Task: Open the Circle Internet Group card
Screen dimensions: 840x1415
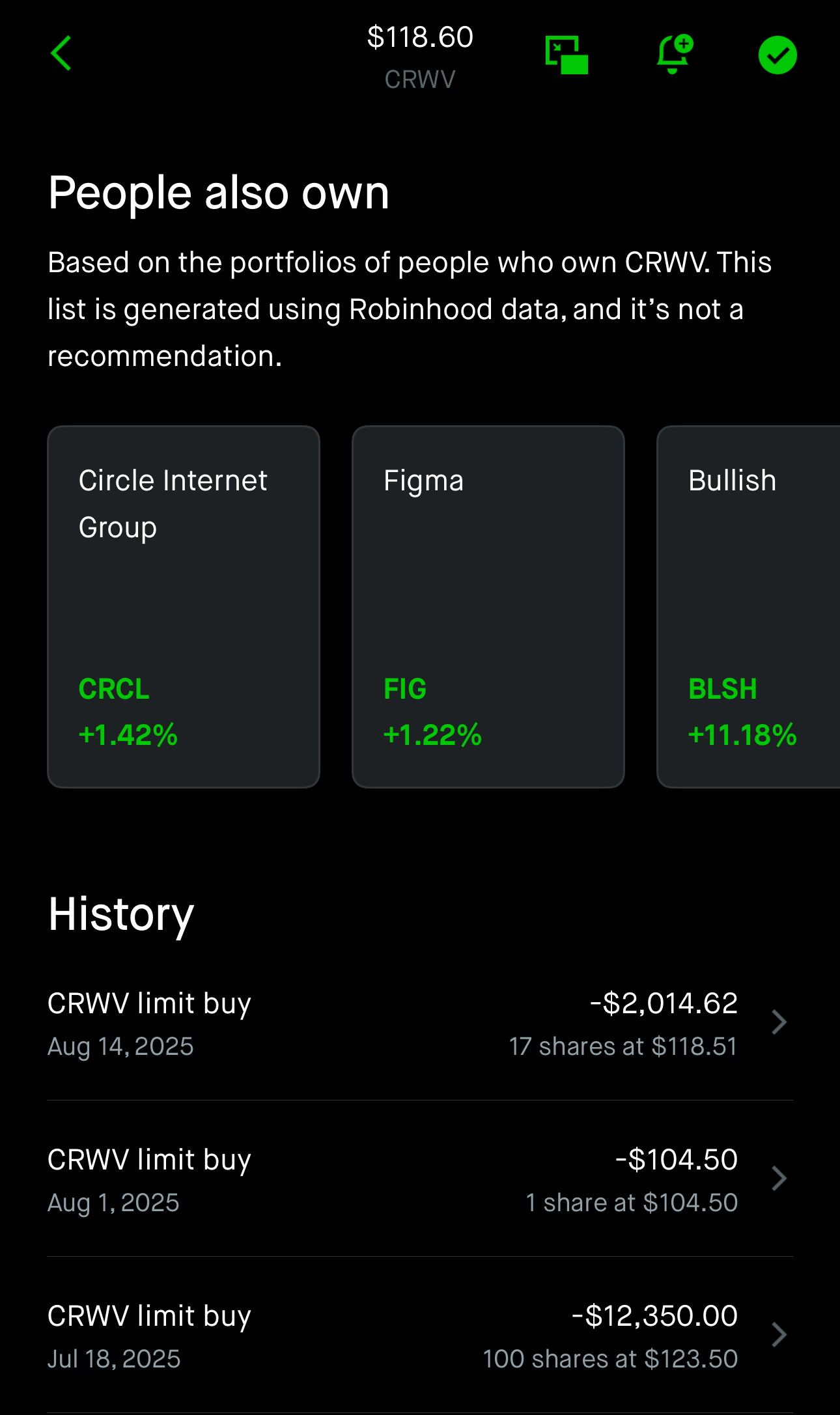Action: [184, 607]
